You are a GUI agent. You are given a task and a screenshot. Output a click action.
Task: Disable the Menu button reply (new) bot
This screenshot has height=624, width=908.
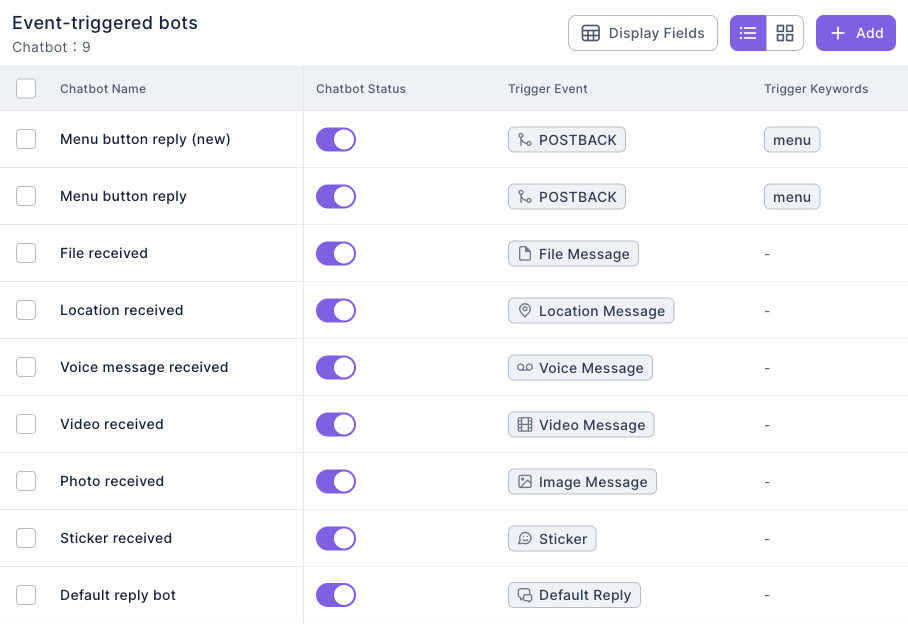(x=336, y=140)
